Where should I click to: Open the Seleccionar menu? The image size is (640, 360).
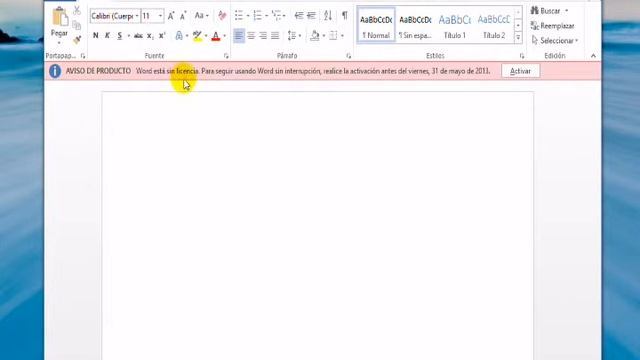pos(555,41)
